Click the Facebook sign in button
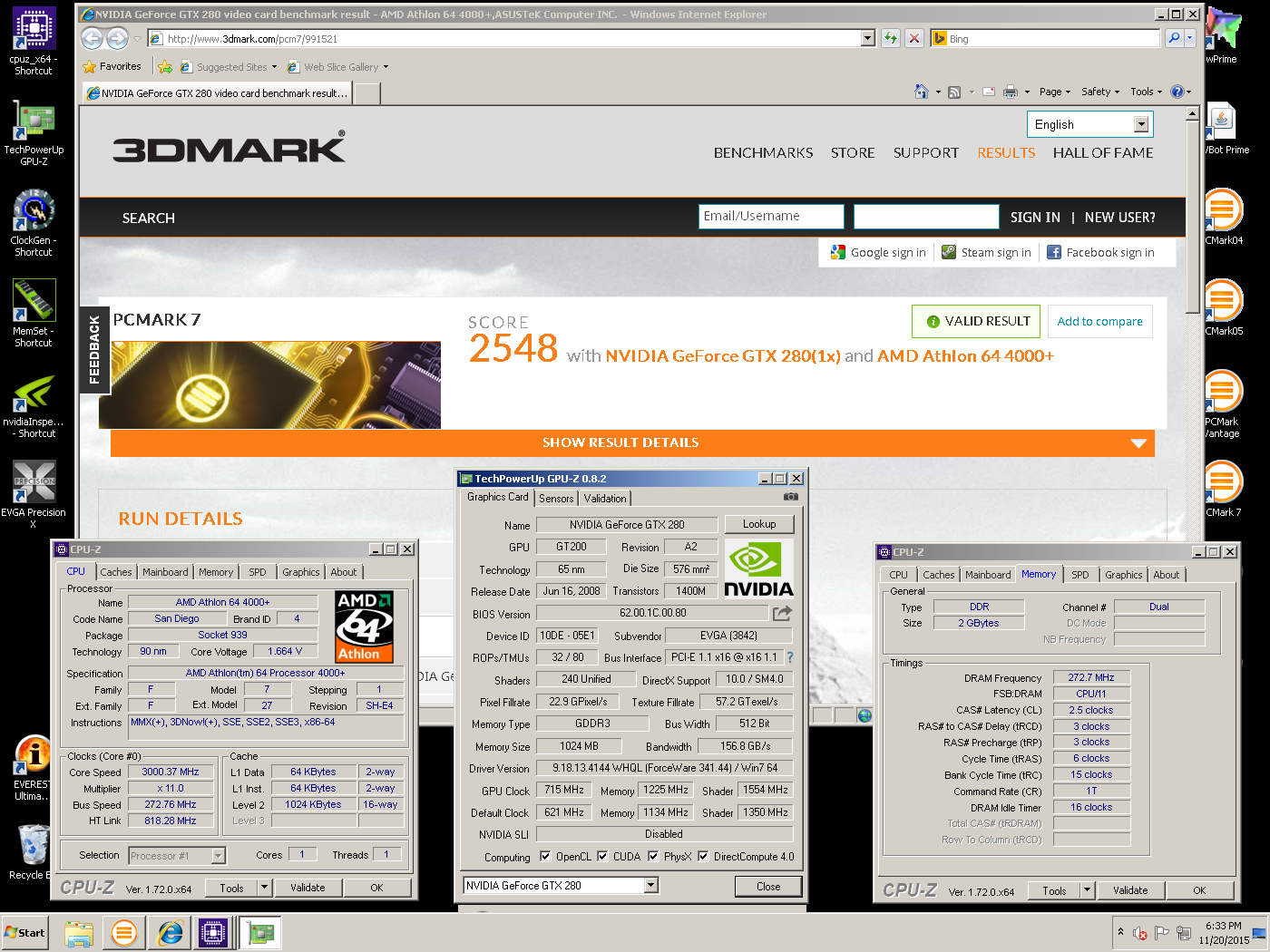1270x952 pixels. [1100, 253]
